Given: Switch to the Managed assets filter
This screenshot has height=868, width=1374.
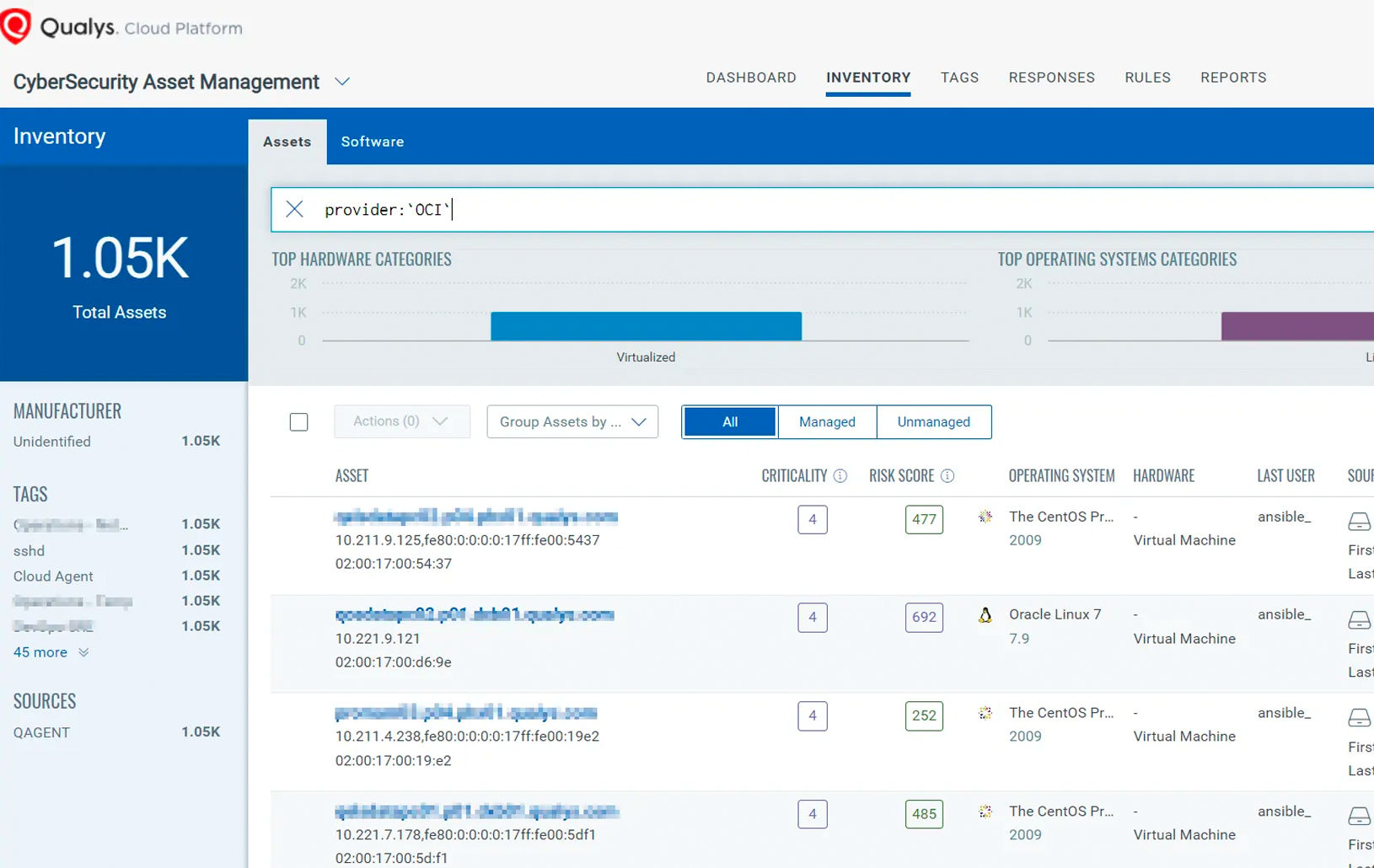Looking at the screenshot, I should tap(826, 421).
